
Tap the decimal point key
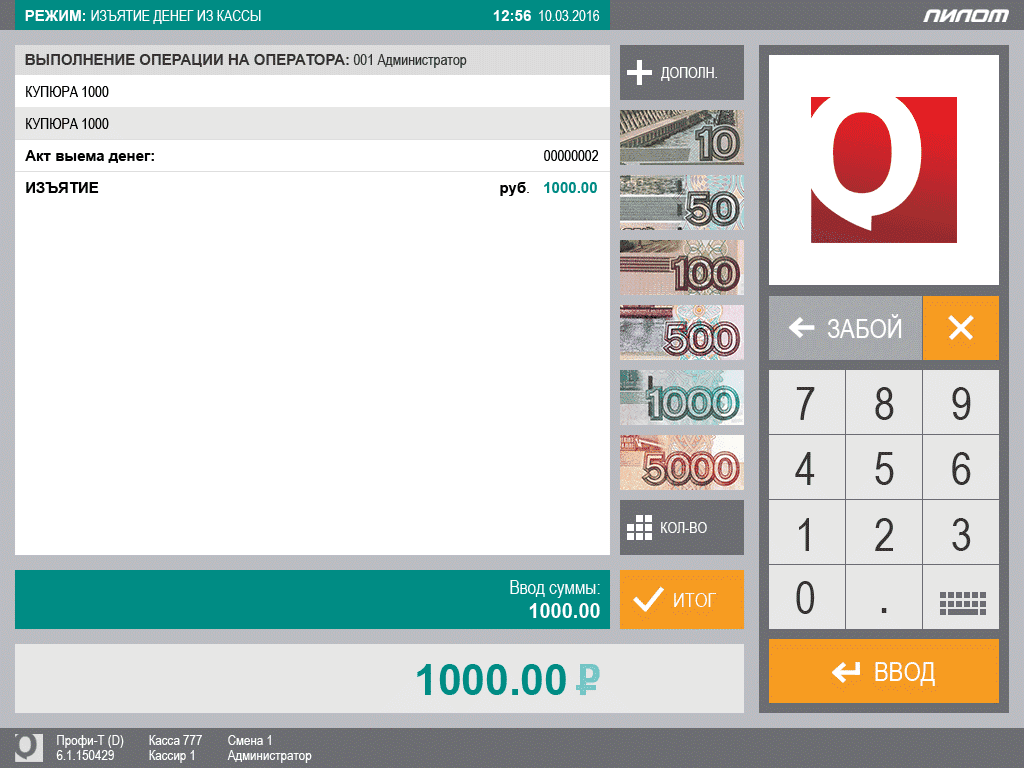884,597
